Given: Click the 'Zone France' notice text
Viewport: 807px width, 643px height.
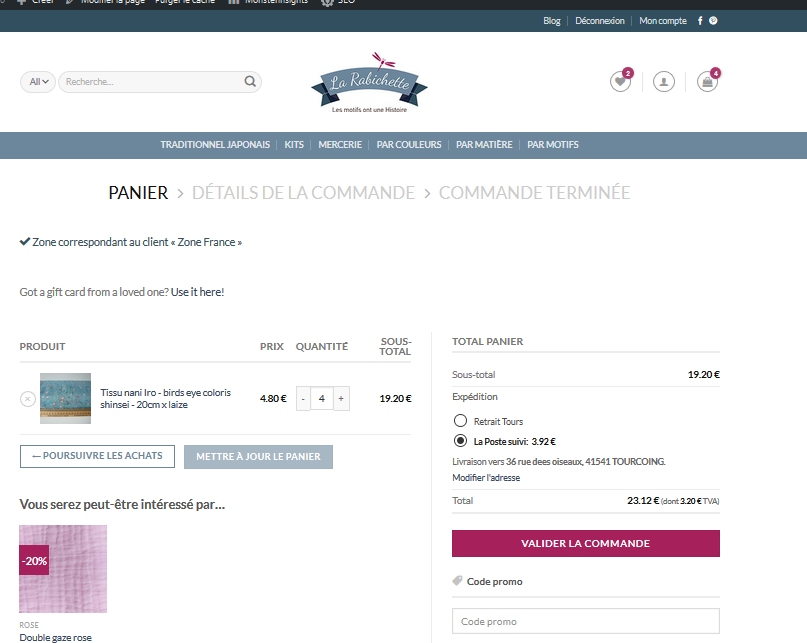Looking at the screenshot, I should [137, 242].
